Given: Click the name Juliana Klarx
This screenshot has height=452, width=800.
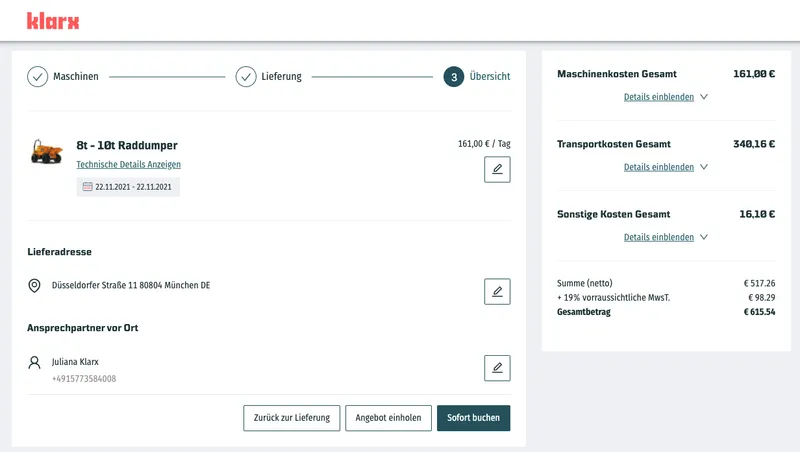Looking at the screenshot, I should pos(75,362).
